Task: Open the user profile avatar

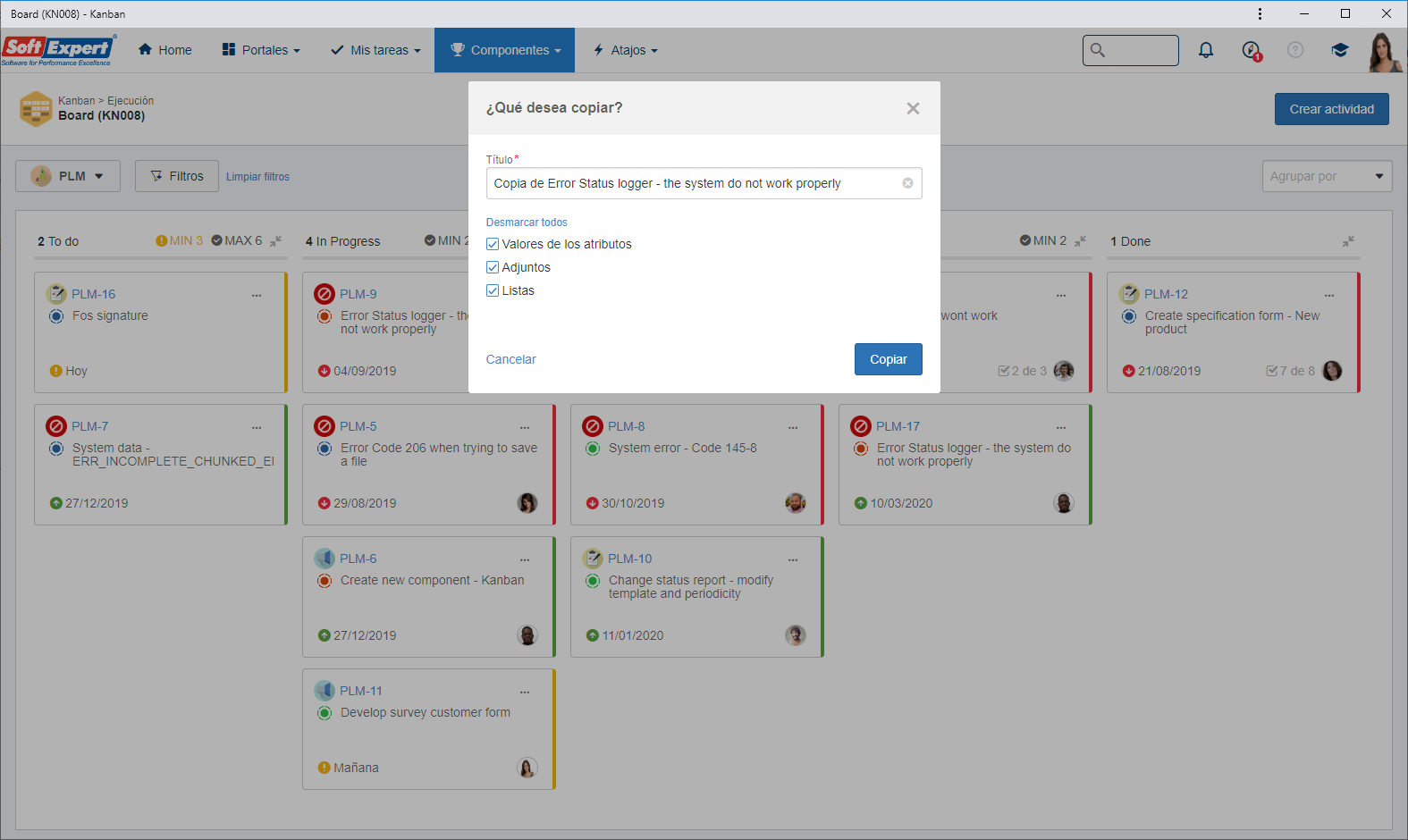Action: [1384, 52]
